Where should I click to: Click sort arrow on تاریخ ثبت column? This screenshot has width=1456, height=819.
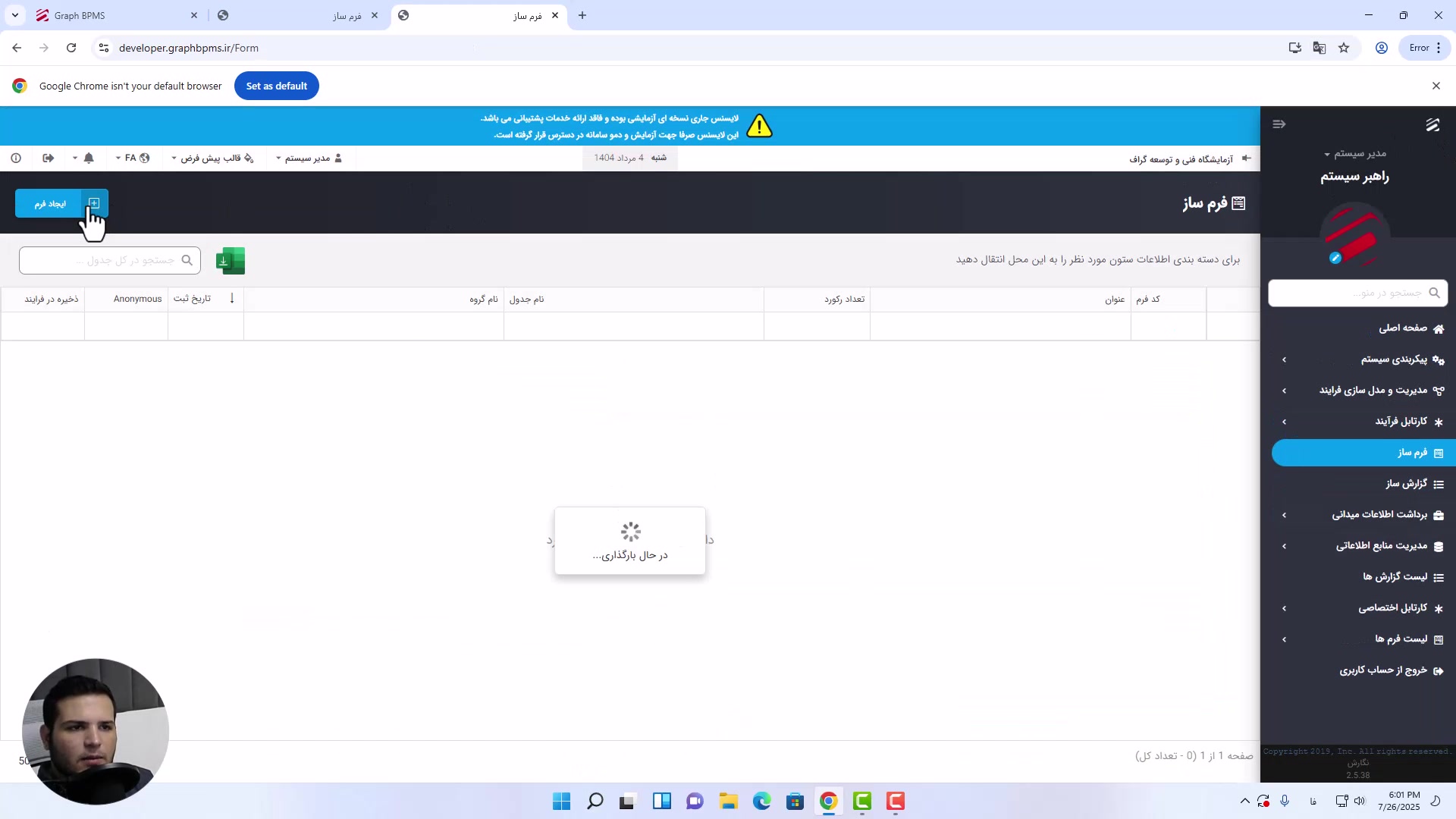232,299
